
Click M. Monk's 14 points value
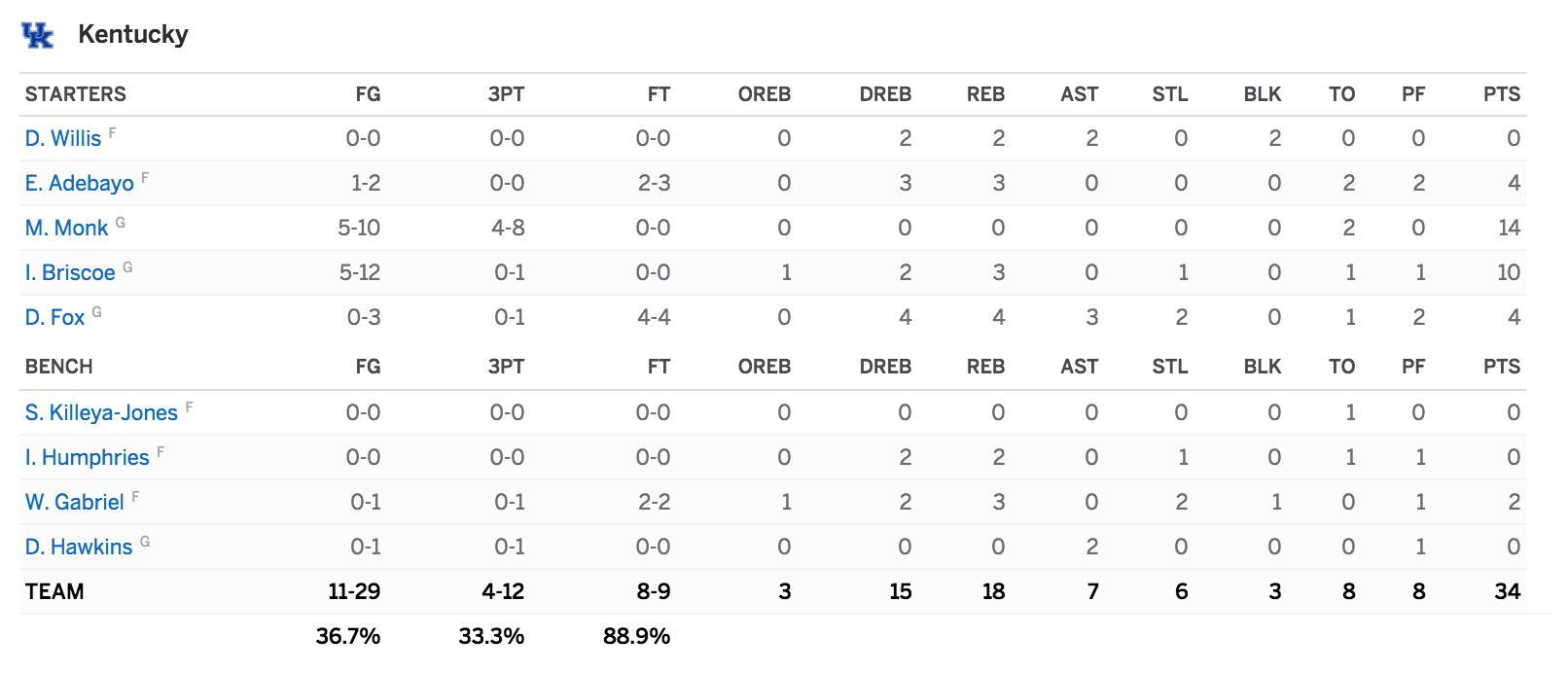(x=1509, y=228)
